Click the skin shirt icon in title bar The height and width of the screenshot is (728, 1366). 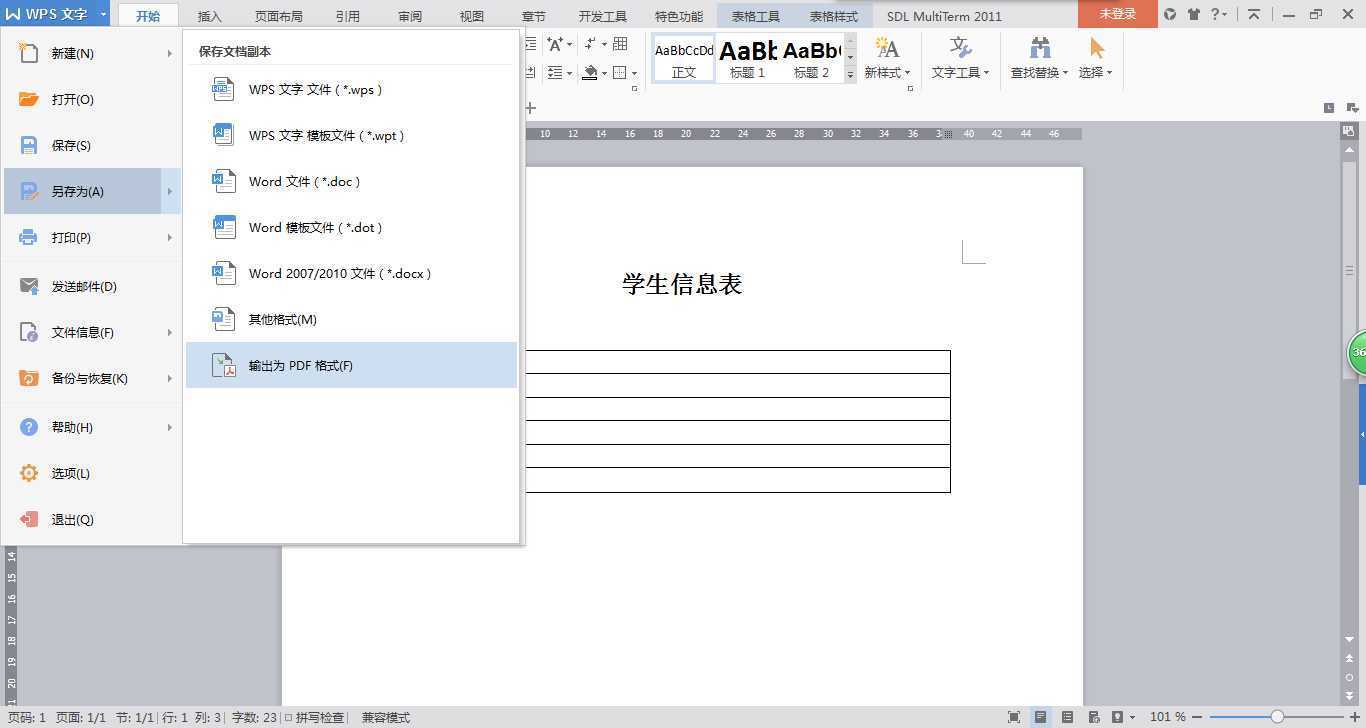(x=1194, y=14)
